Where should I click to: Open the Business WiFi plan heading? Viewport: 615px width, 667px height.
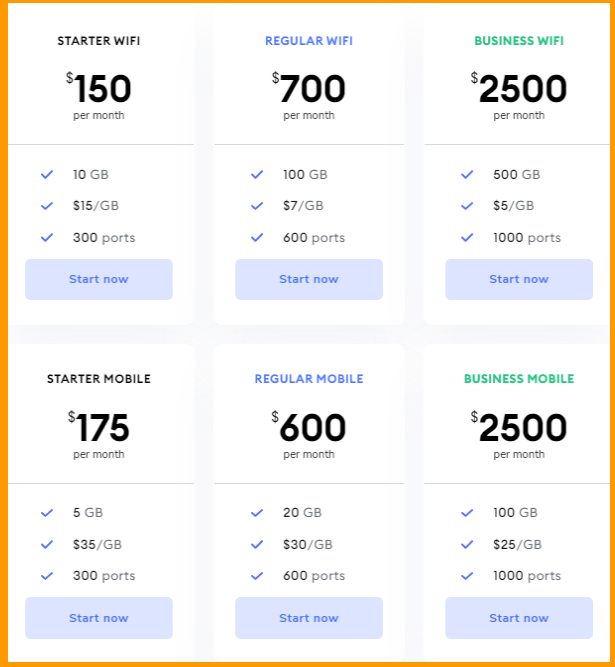518,41
